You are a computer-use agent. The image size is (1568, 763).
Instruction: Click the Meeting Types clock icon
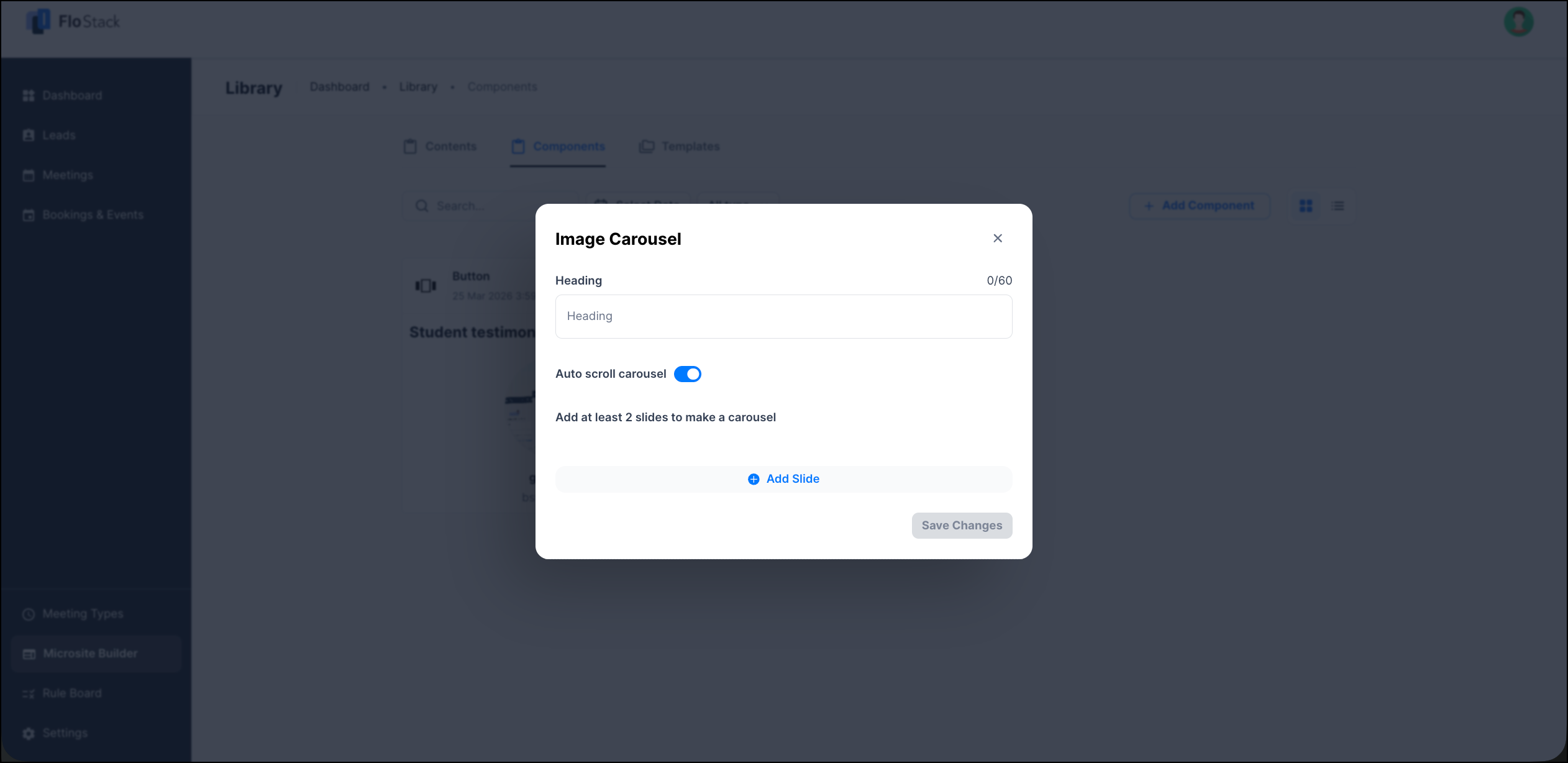[x=29, y=614]
